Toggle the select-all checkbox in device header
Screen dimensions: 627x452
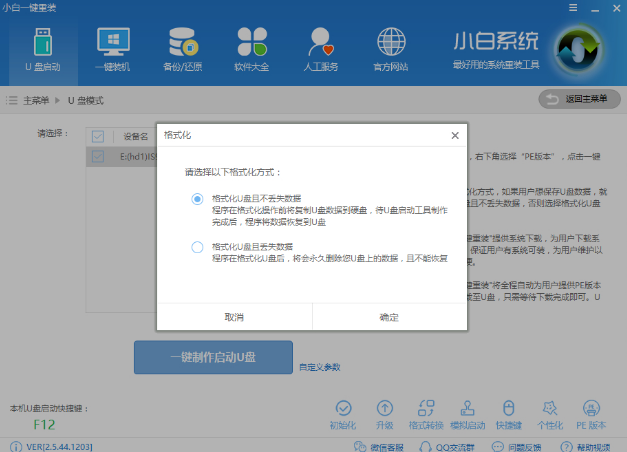click(98, 136)
